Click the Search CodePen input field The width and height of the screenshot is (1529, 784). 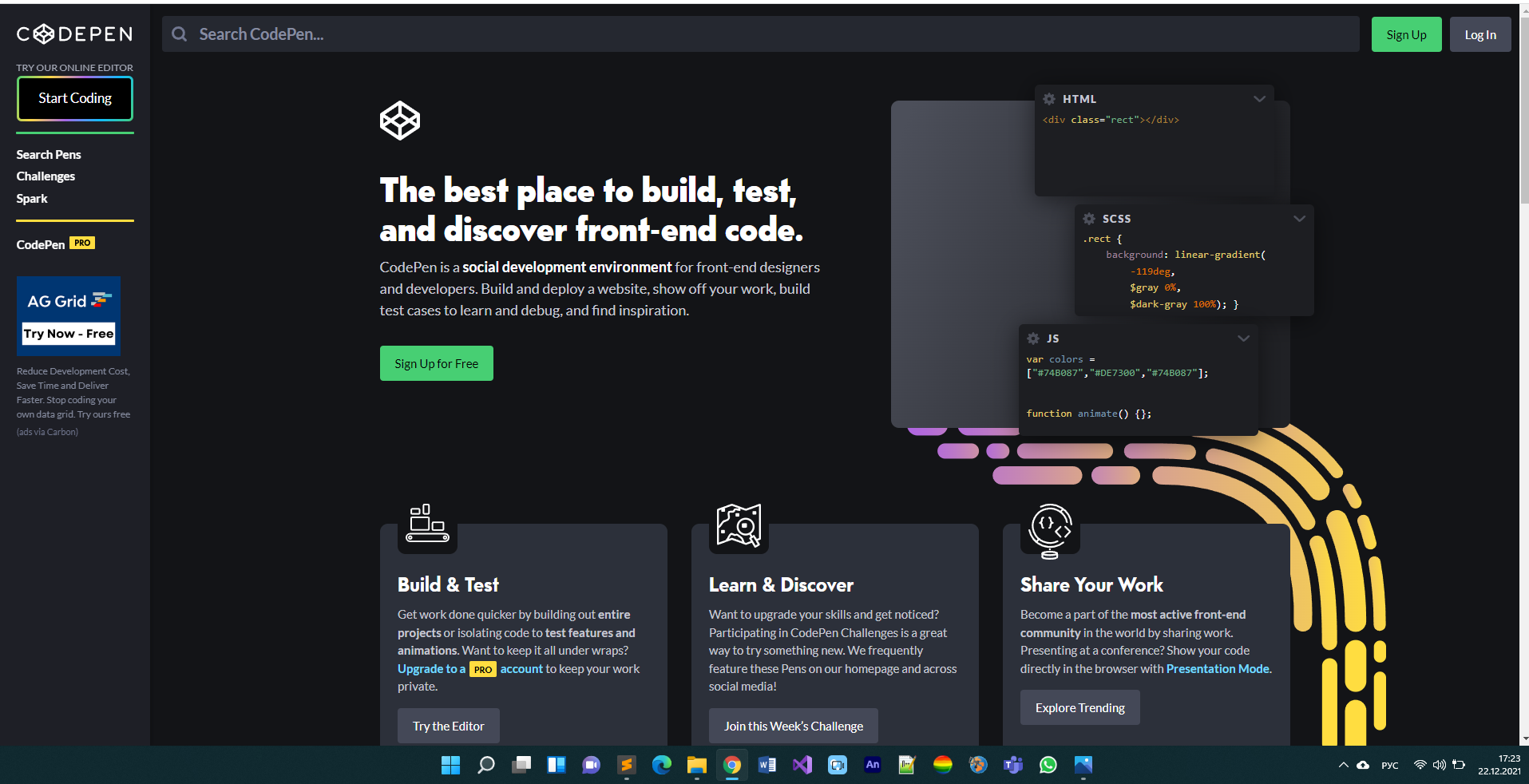click(760, 34)
